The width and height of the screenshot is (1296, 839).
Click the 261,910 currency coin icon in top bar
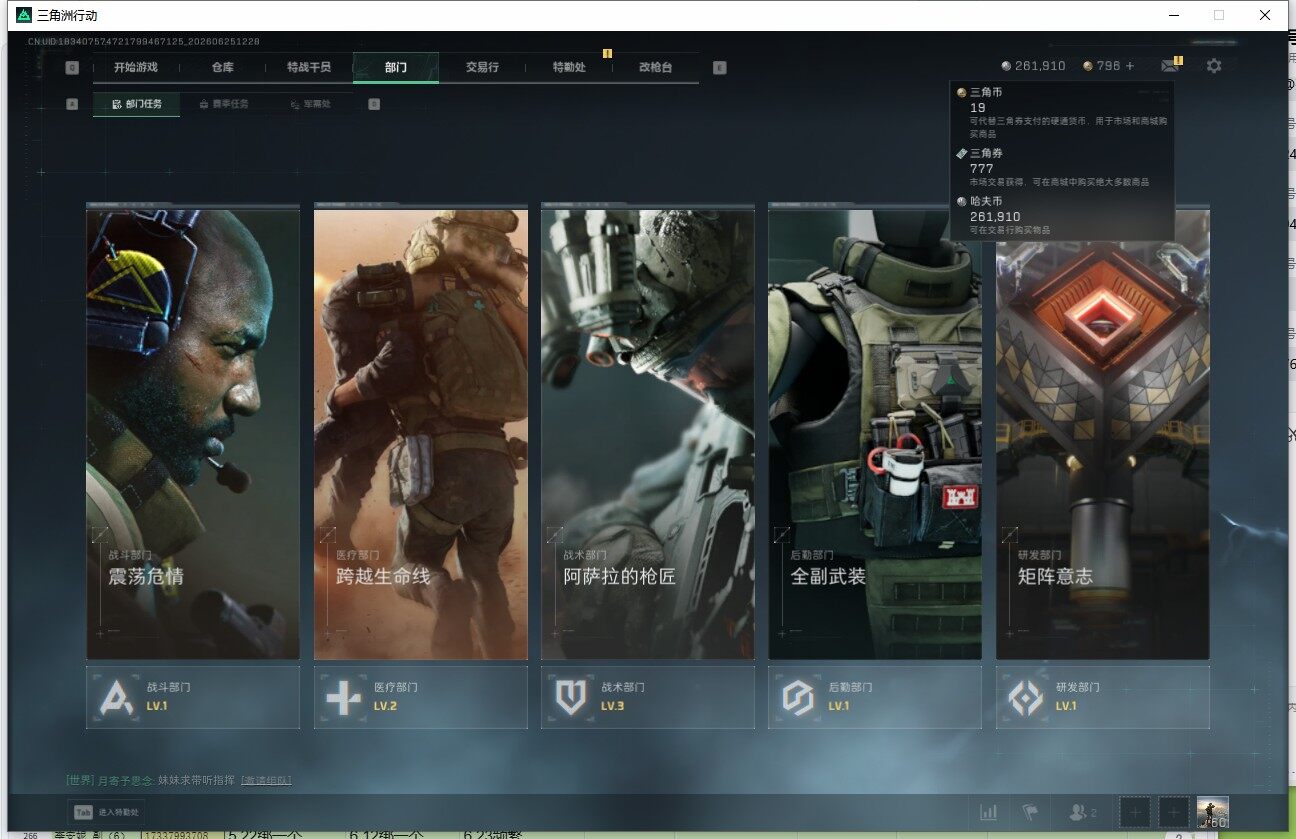click(1006, 66)
